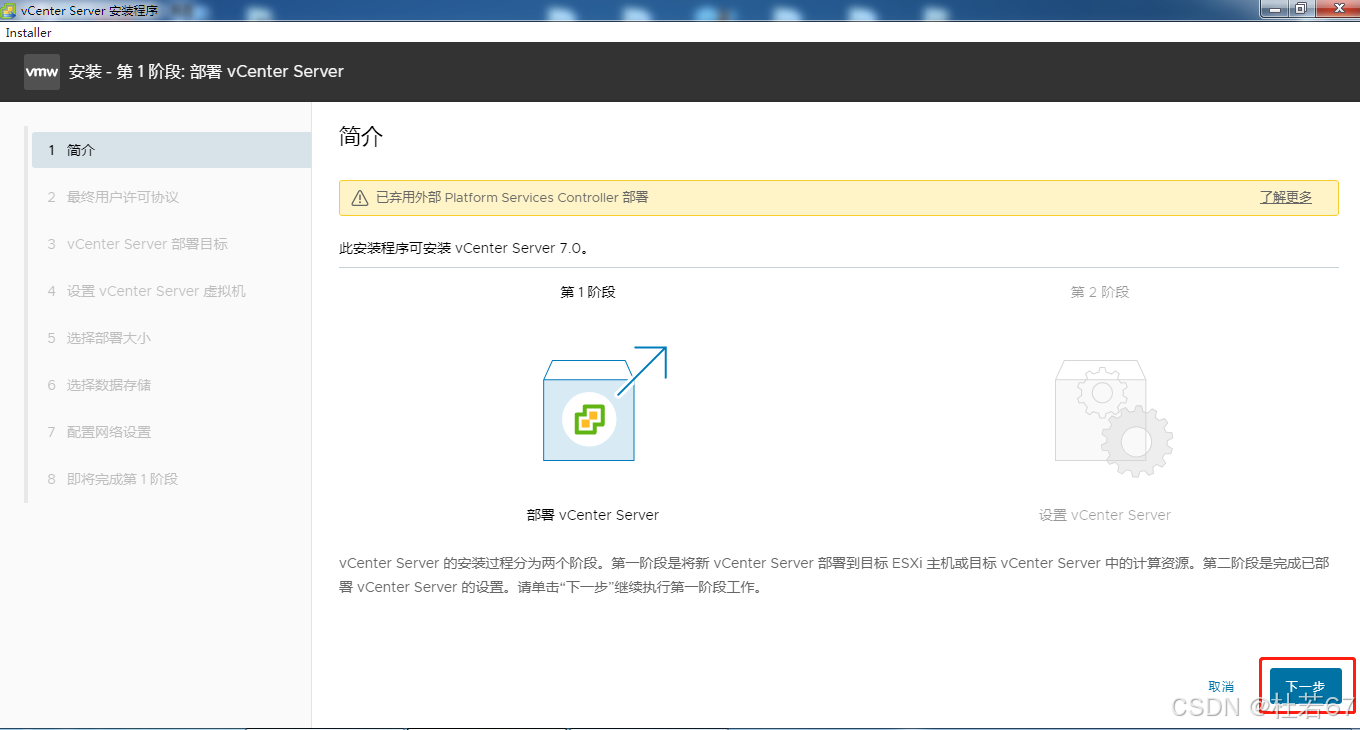Select step 1 简介 in sidebar
The image size is (1360, 730).
click(x=171, y=150)
